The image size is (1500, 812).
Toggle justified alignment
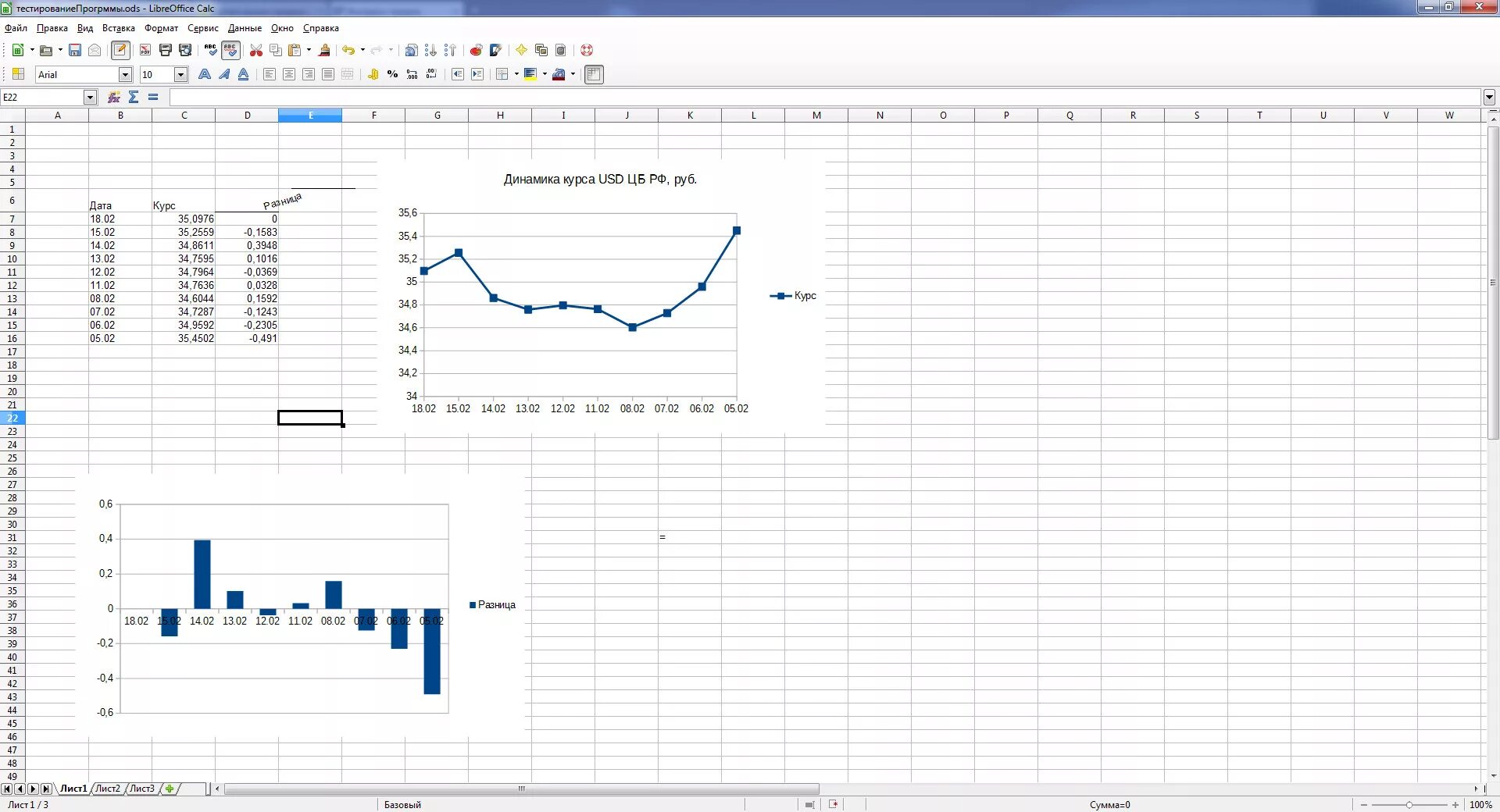pyautogui.click(x=328, y=74)
